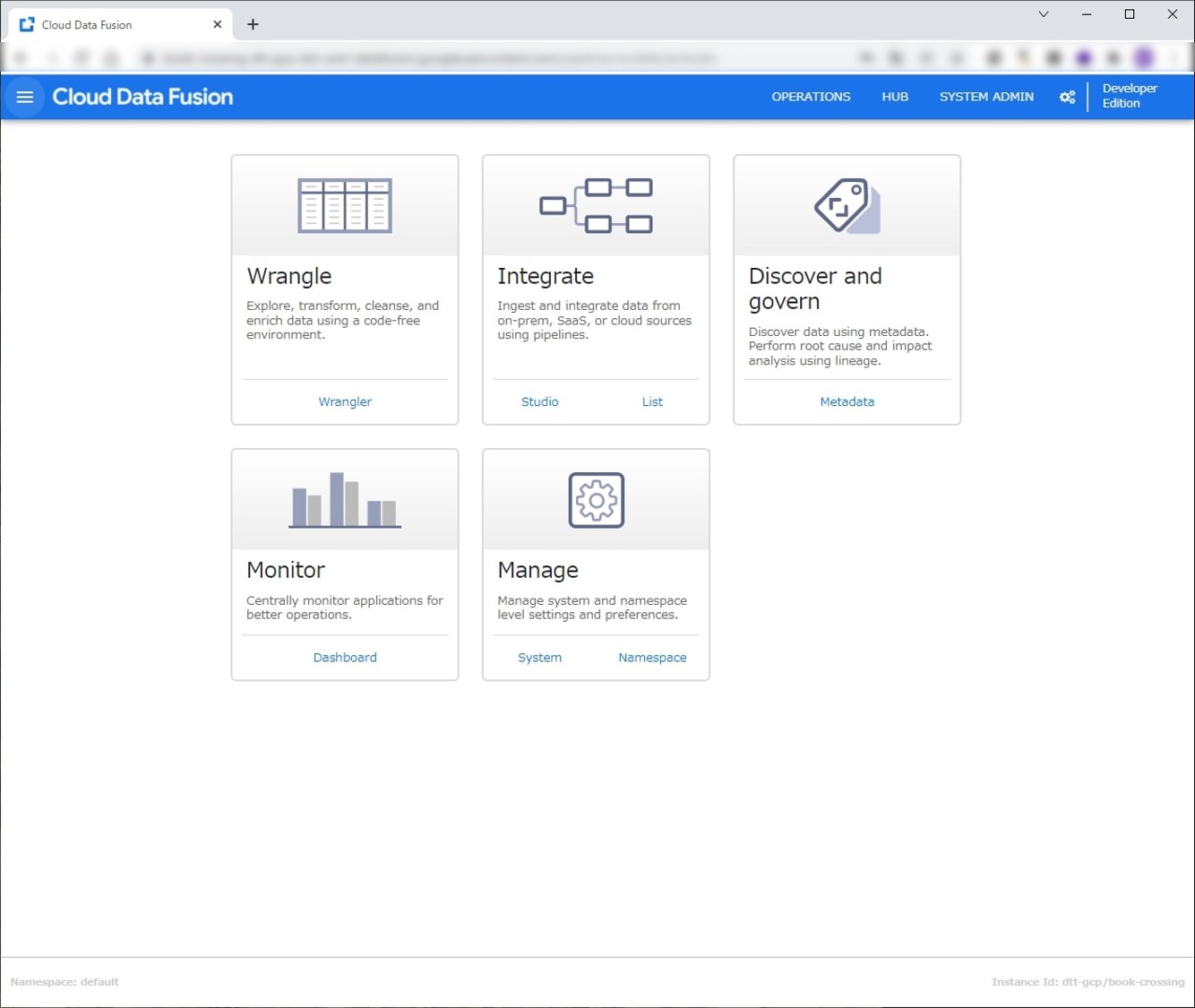This screenshot has width=1195, height=1008.
Task: Open the Metadata link
Action: click(x=847, y=401)
